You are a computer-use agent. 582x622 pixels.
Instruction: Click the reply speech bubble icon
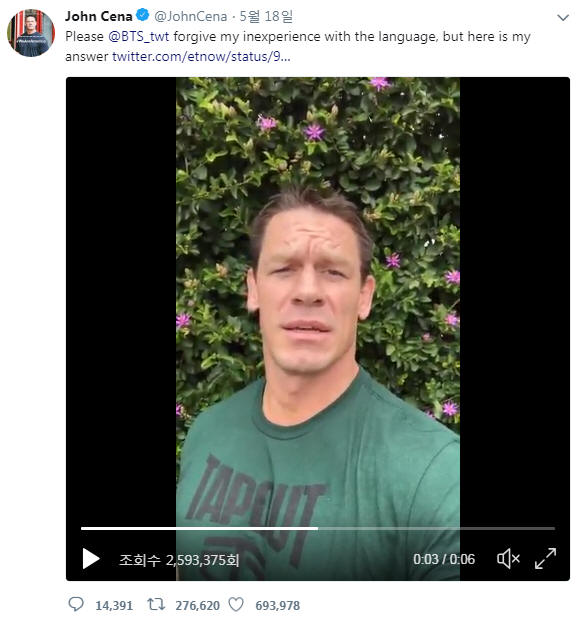point(76,605)
